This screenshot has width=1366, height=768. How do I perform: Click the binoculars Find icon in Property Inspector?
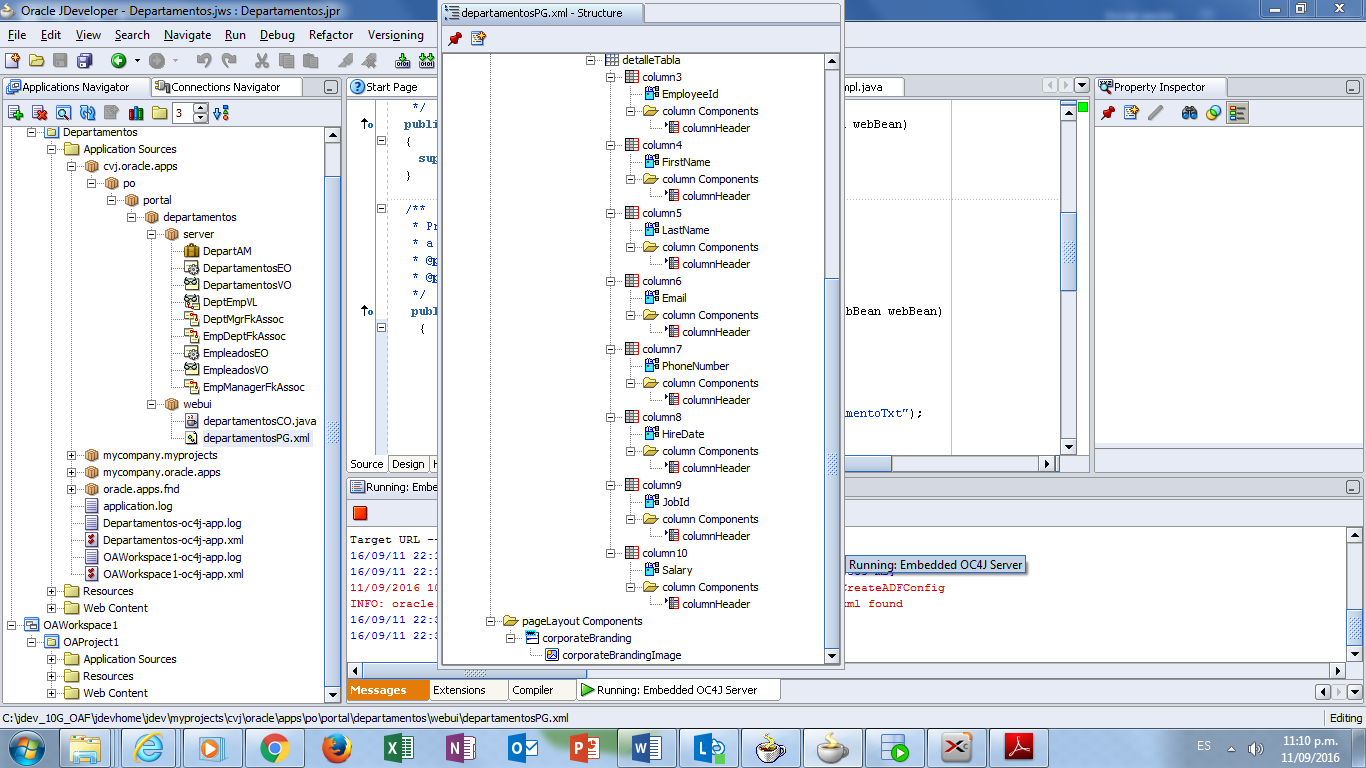point(1189,113)
